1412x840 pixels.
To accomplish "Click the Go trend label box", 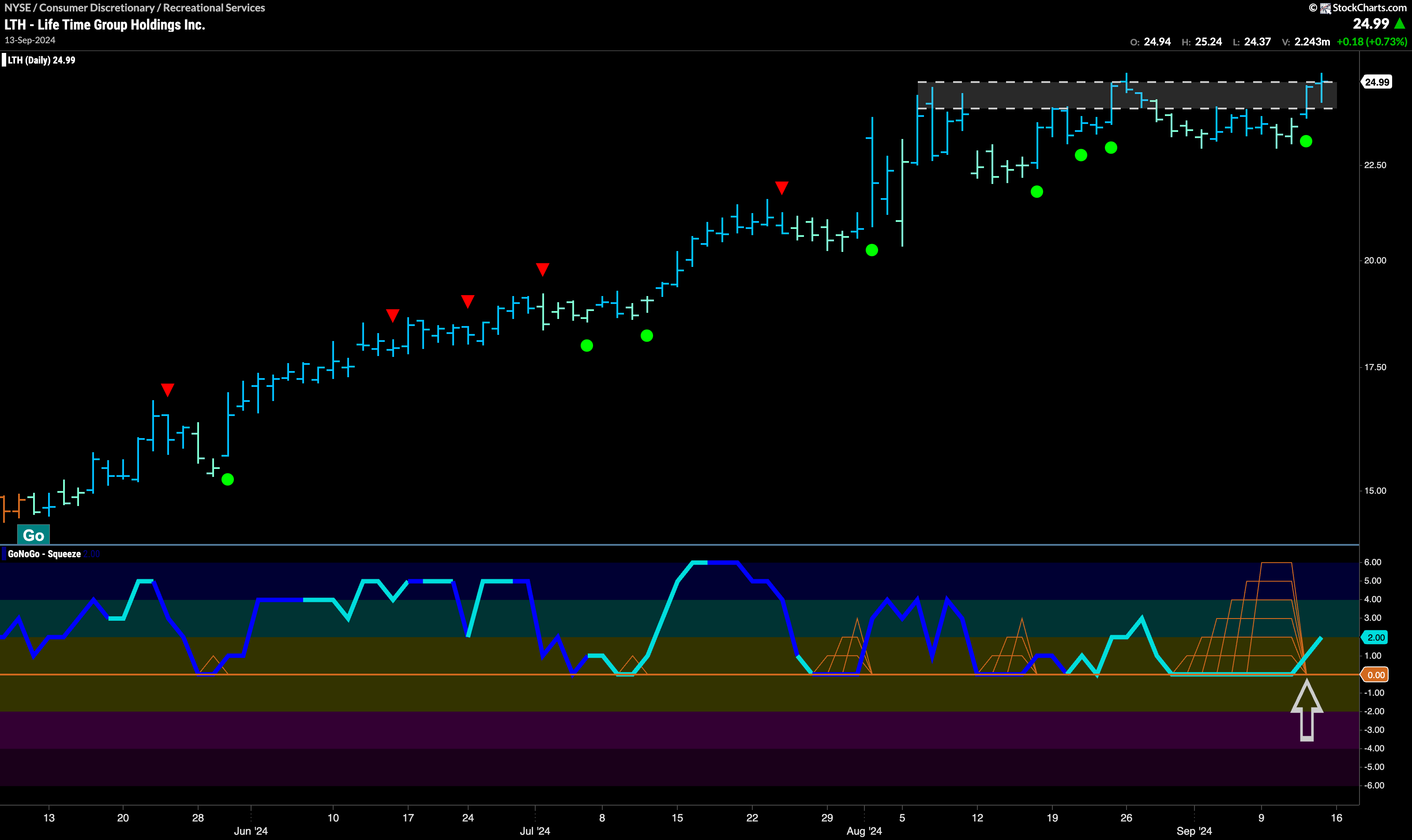I will tap(34, 535).
